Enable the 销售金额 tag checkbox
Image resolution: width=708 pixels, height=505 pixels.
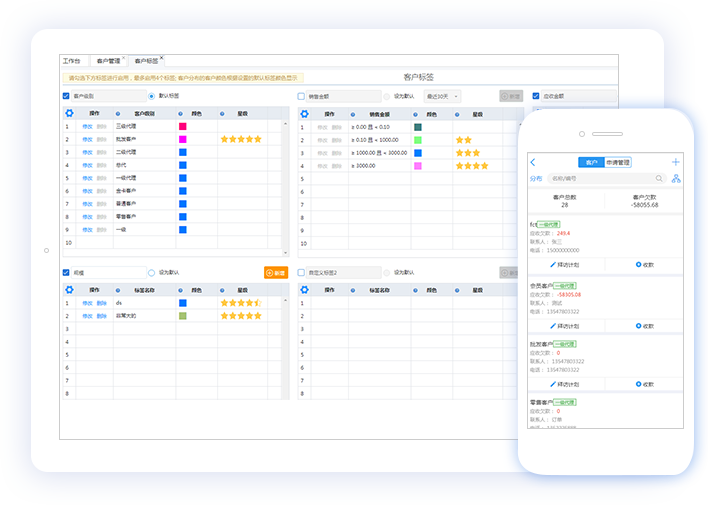click(x=301, y=96)
